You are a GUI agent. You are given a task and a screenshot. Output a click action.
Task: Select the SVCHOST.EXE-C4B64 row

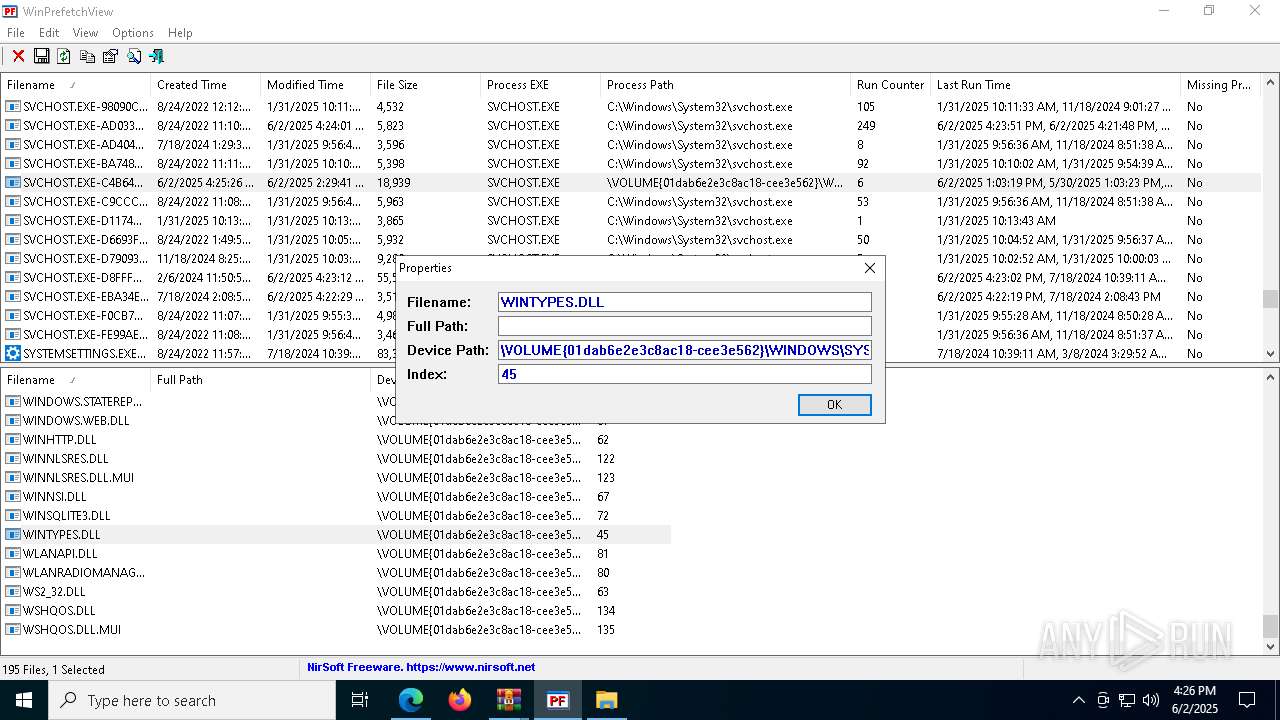(630, 183)
